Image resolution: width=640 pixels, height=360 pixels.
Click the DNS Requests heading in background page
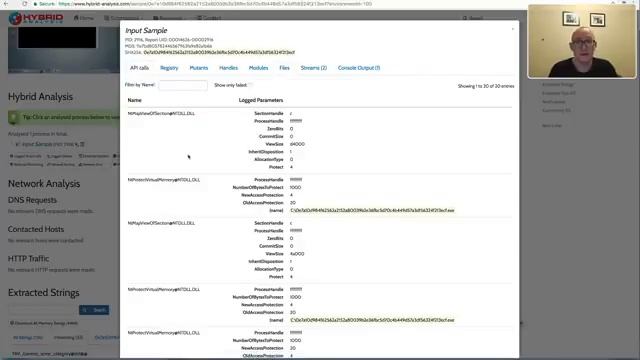click(x=32, y=200)
